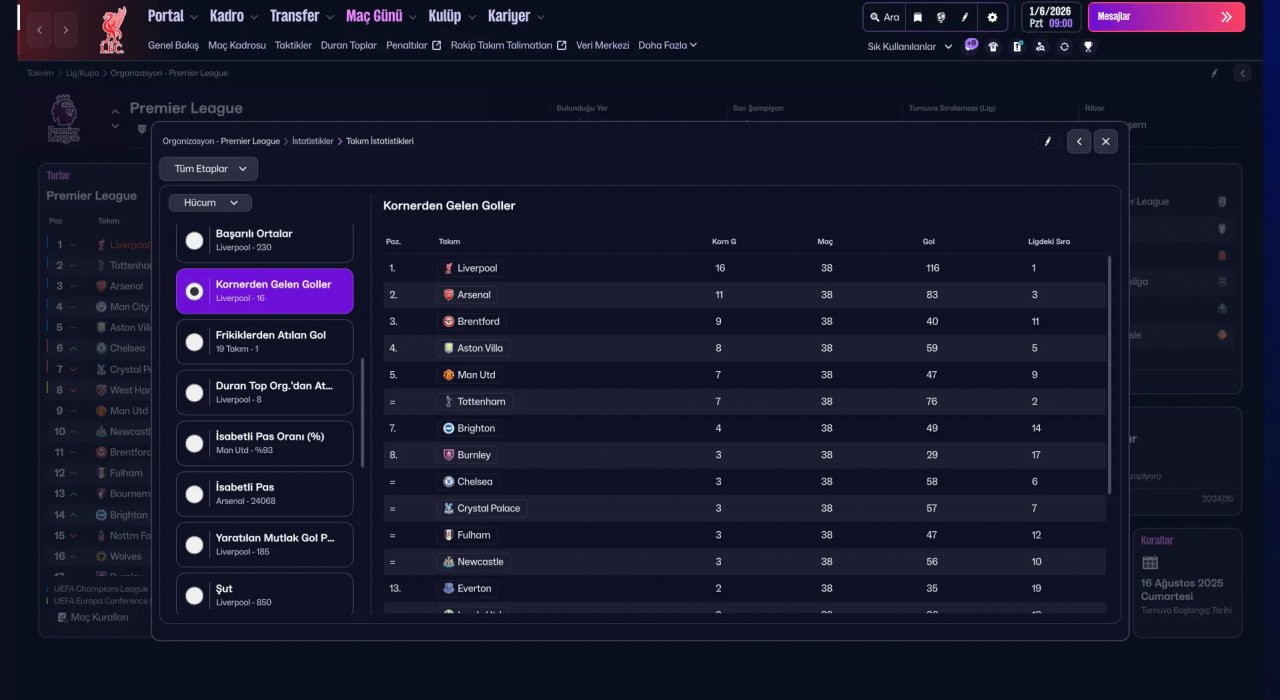Open the Veri Merkezi tab
The height and width of the screenshot is (700, 1280).
pos(603,45)
